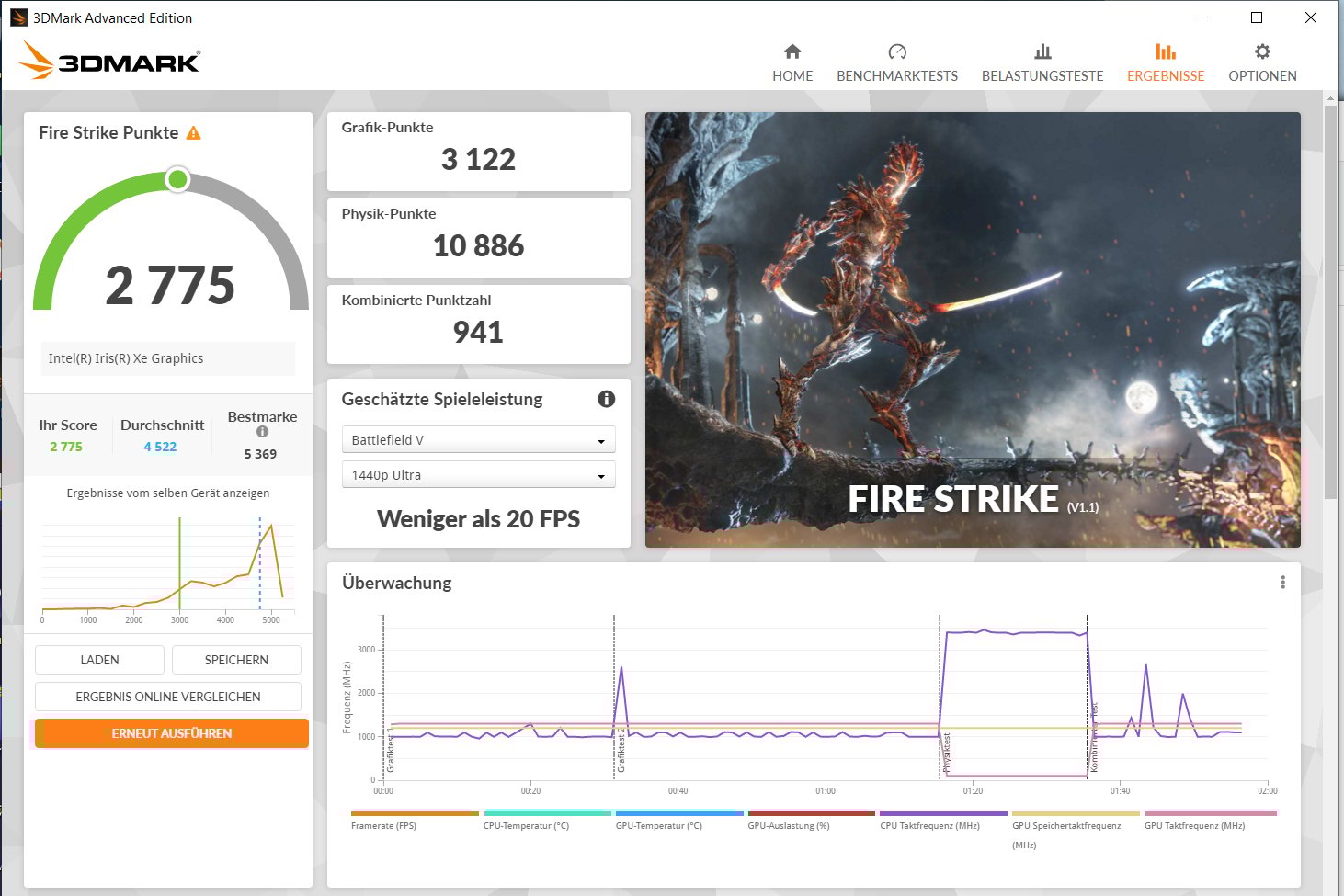This screenshot has width=1344, height=896.
Task: Click the 3DMark title bar app icon
Action: [18, 17]
